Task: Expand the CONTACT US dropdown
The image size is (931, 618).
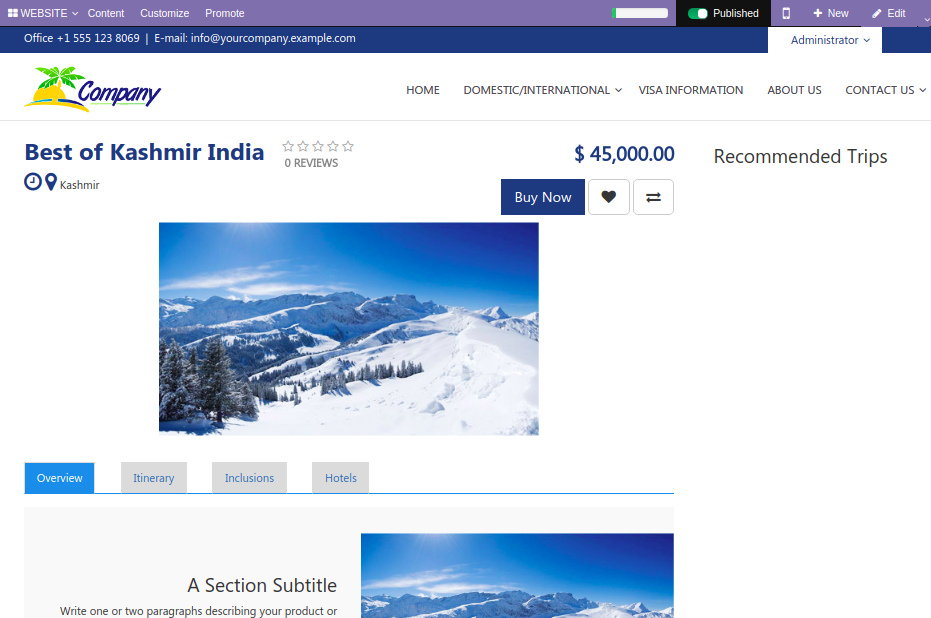Action: 885,90
